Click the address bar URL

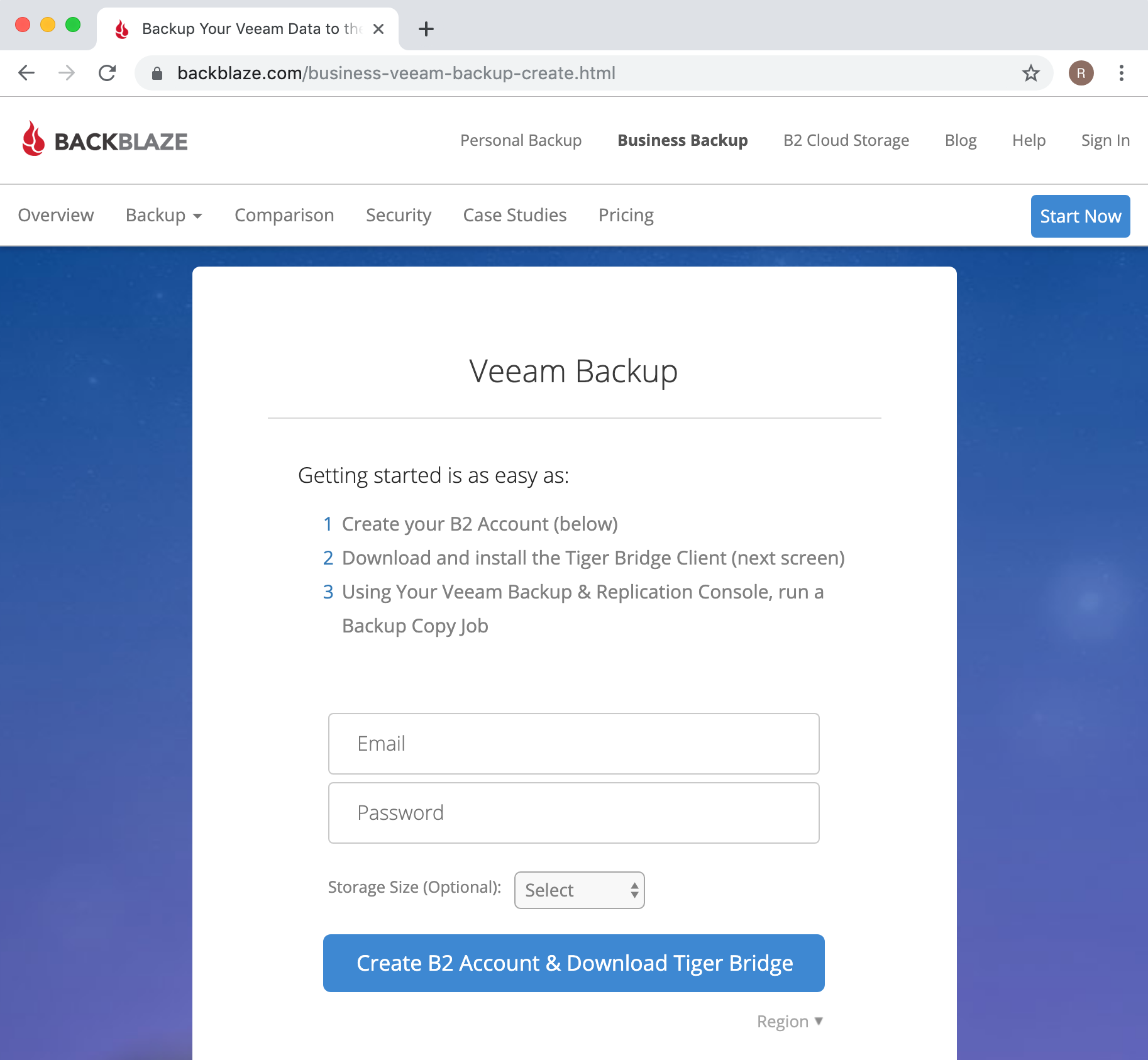tap(396, 73)
